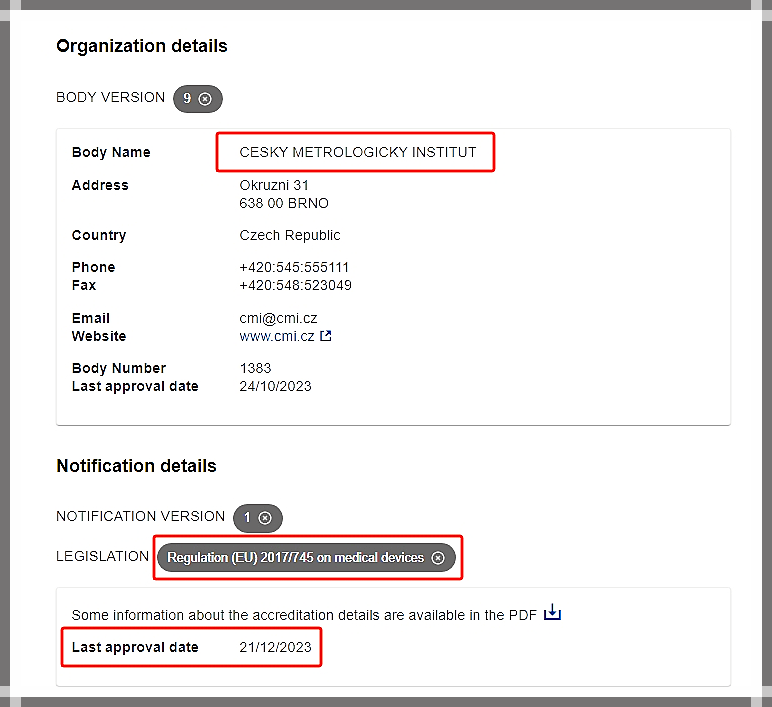Click Notification details heading
The height and width of the screenshot is (707, 772).
[x=136, y=466]
